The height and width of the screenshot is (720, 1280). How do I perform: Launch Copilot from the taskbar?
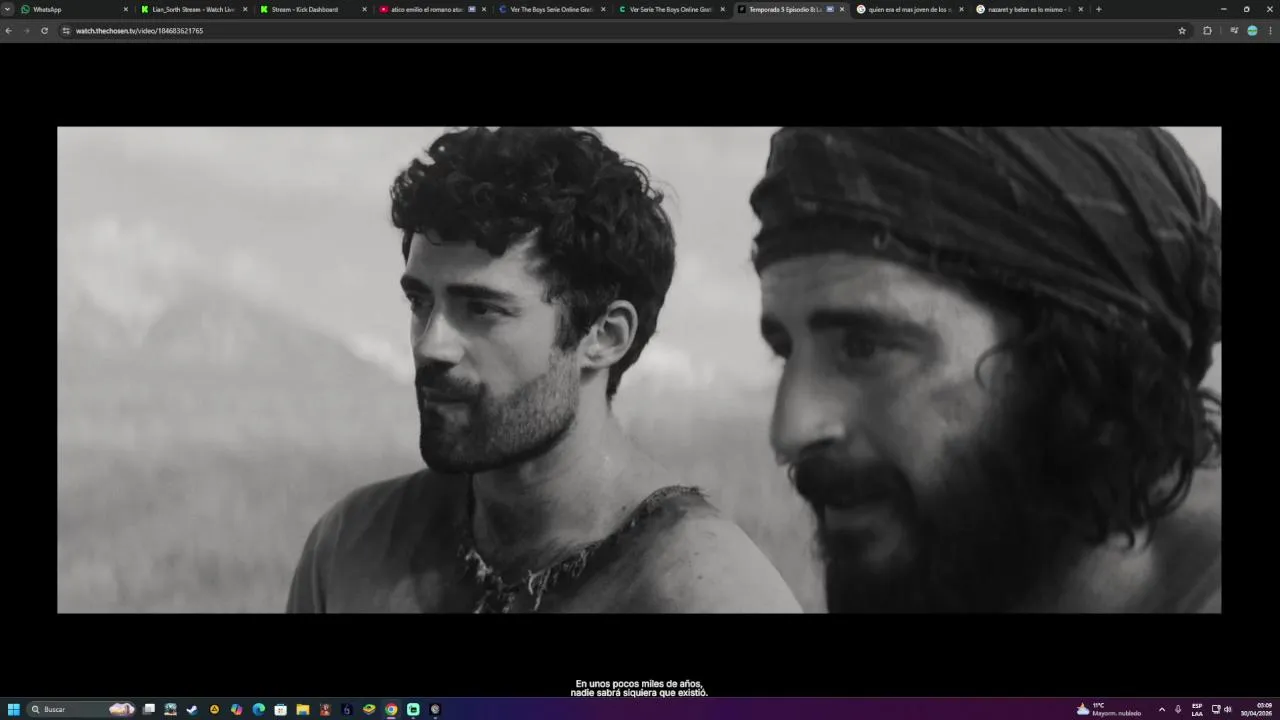pos(236,709)
